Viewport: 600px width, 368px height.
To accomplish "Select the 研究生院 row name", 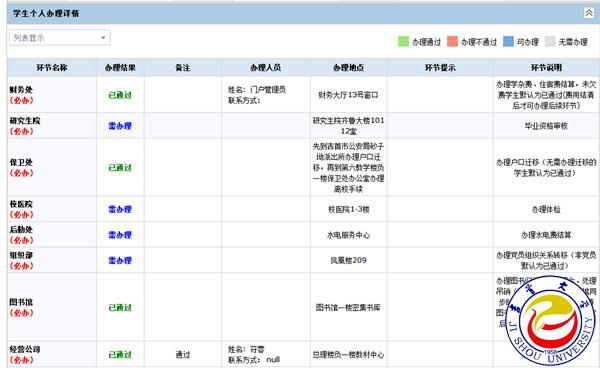I will (25, 121).
